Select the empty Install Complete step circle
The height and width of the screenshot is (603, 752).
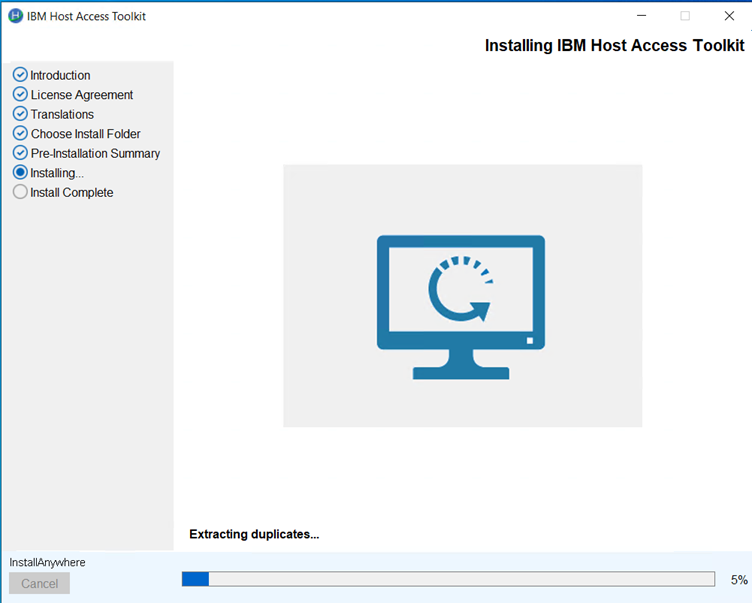20,192
